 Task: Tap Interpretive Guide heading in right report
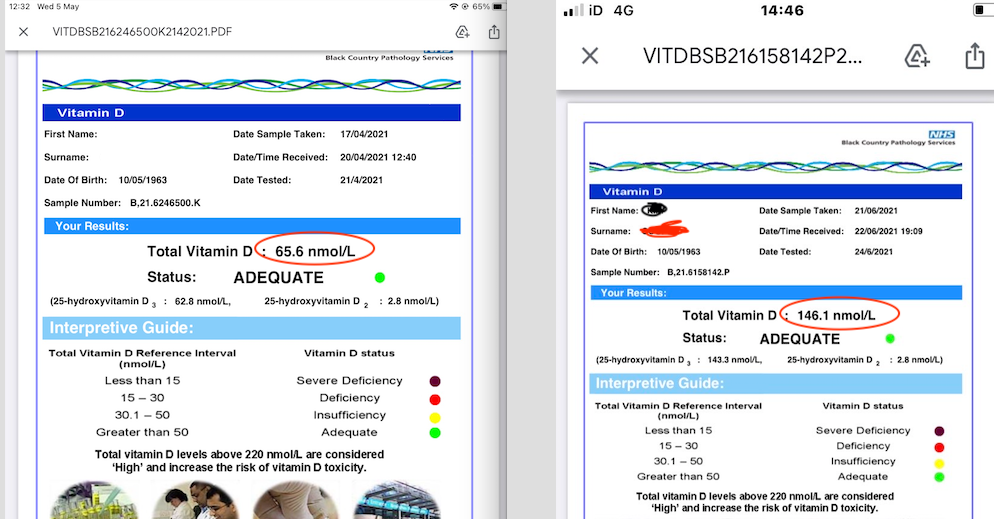776,383
